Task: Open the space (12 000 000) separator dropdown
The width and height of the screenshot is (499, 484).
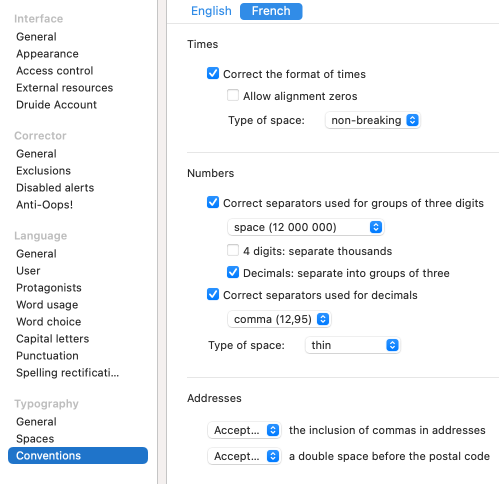Action: click(x=306, y=227)
